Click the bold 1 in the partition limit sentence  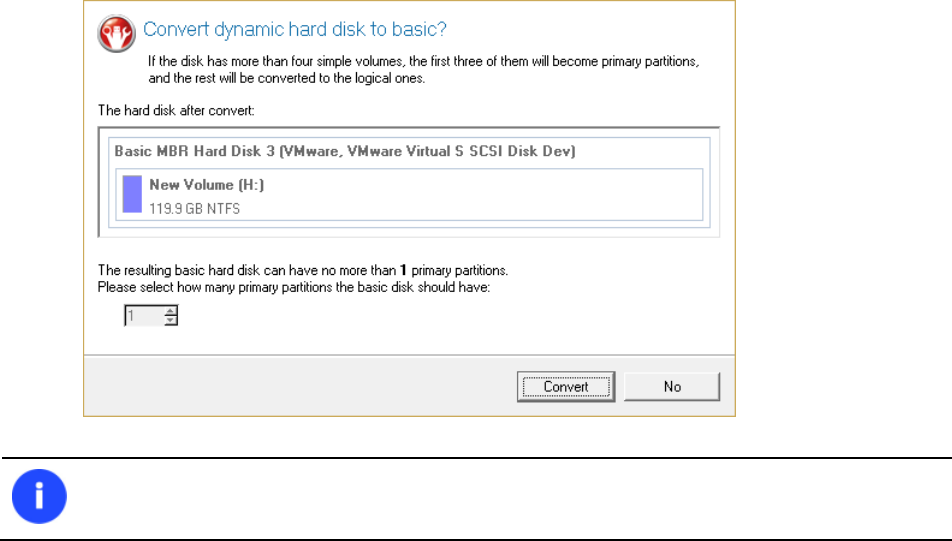(x=403, y=270)
